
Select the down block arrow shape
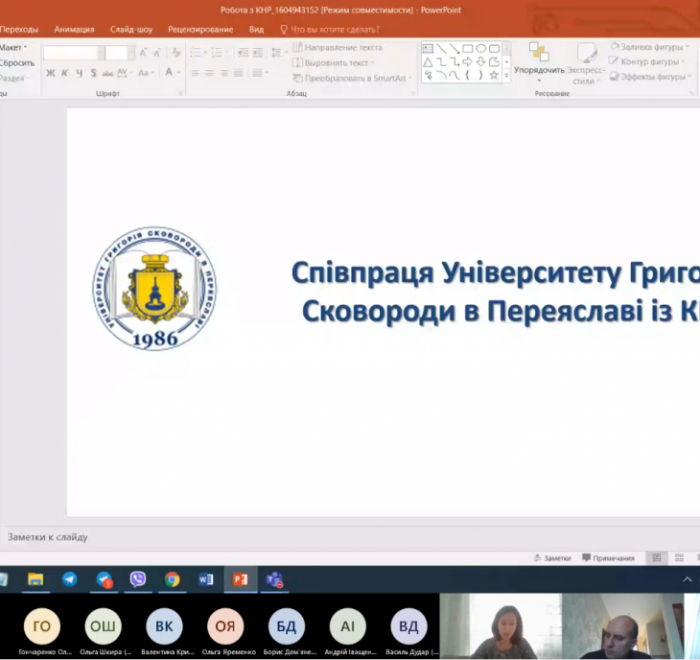481,62
